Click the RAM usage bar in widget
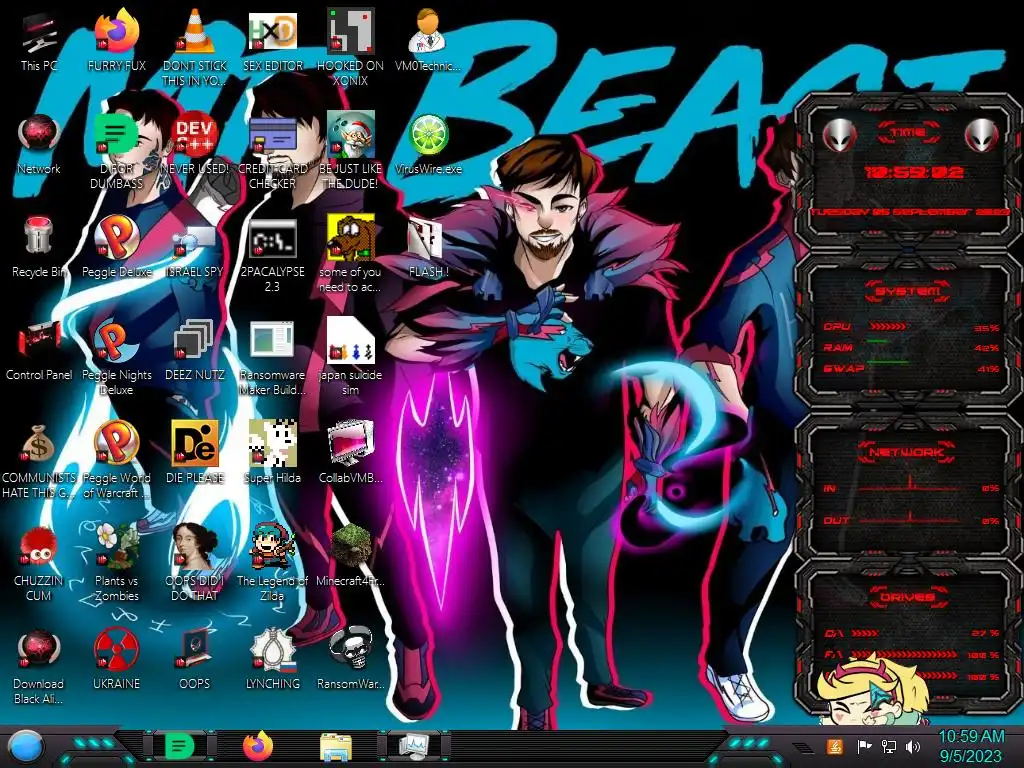 [x=878, y=341]
